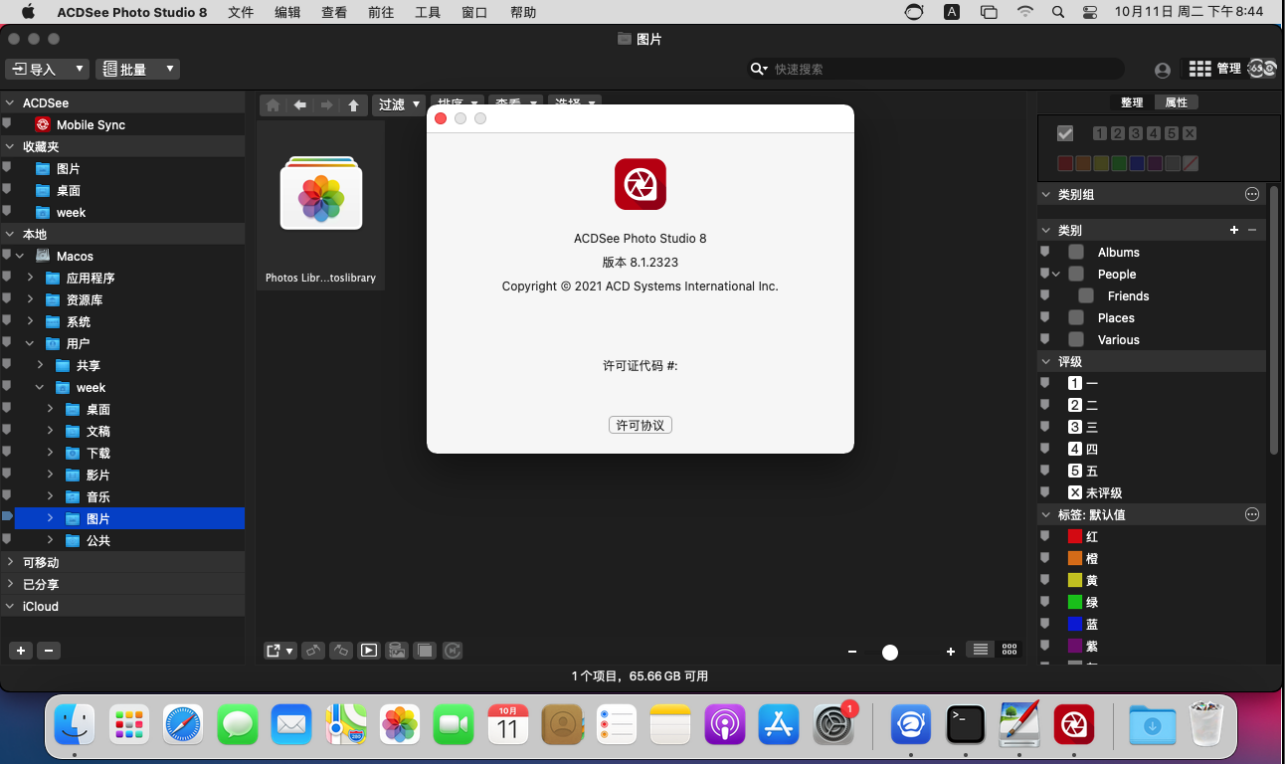Open the 帮助 menu

coord(523,12)
